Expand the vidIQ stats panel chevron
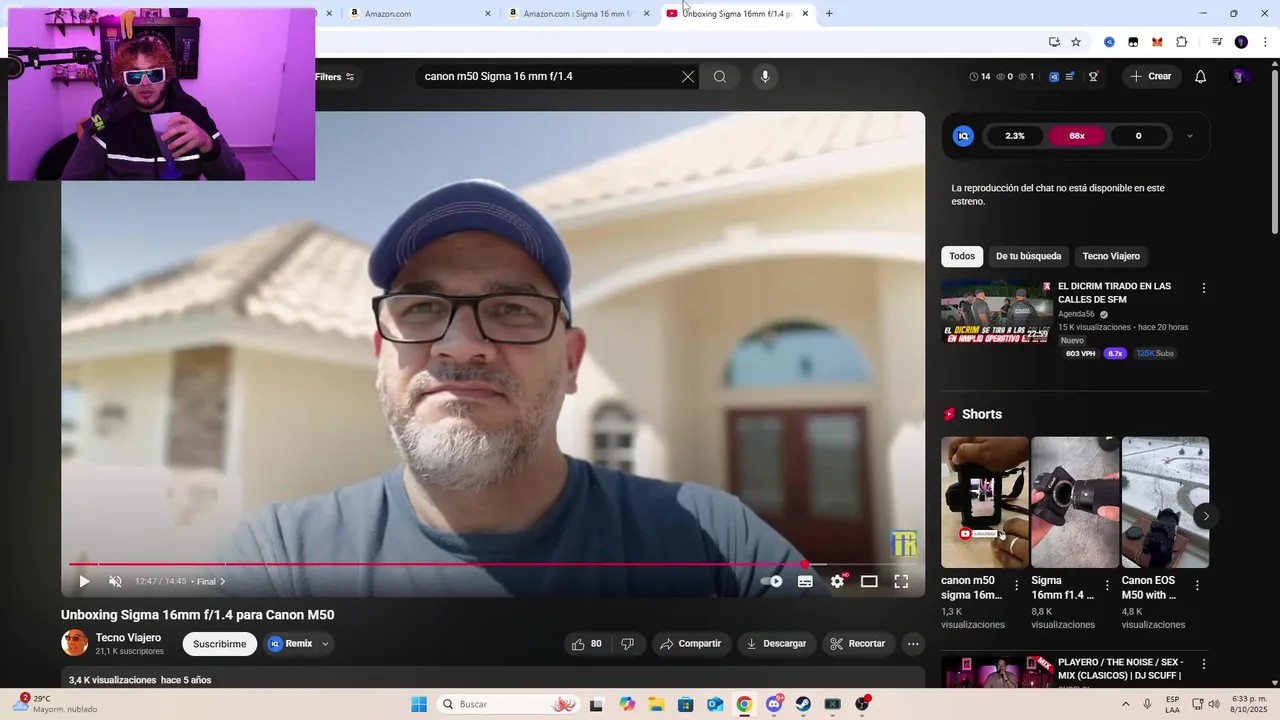 1189,136
